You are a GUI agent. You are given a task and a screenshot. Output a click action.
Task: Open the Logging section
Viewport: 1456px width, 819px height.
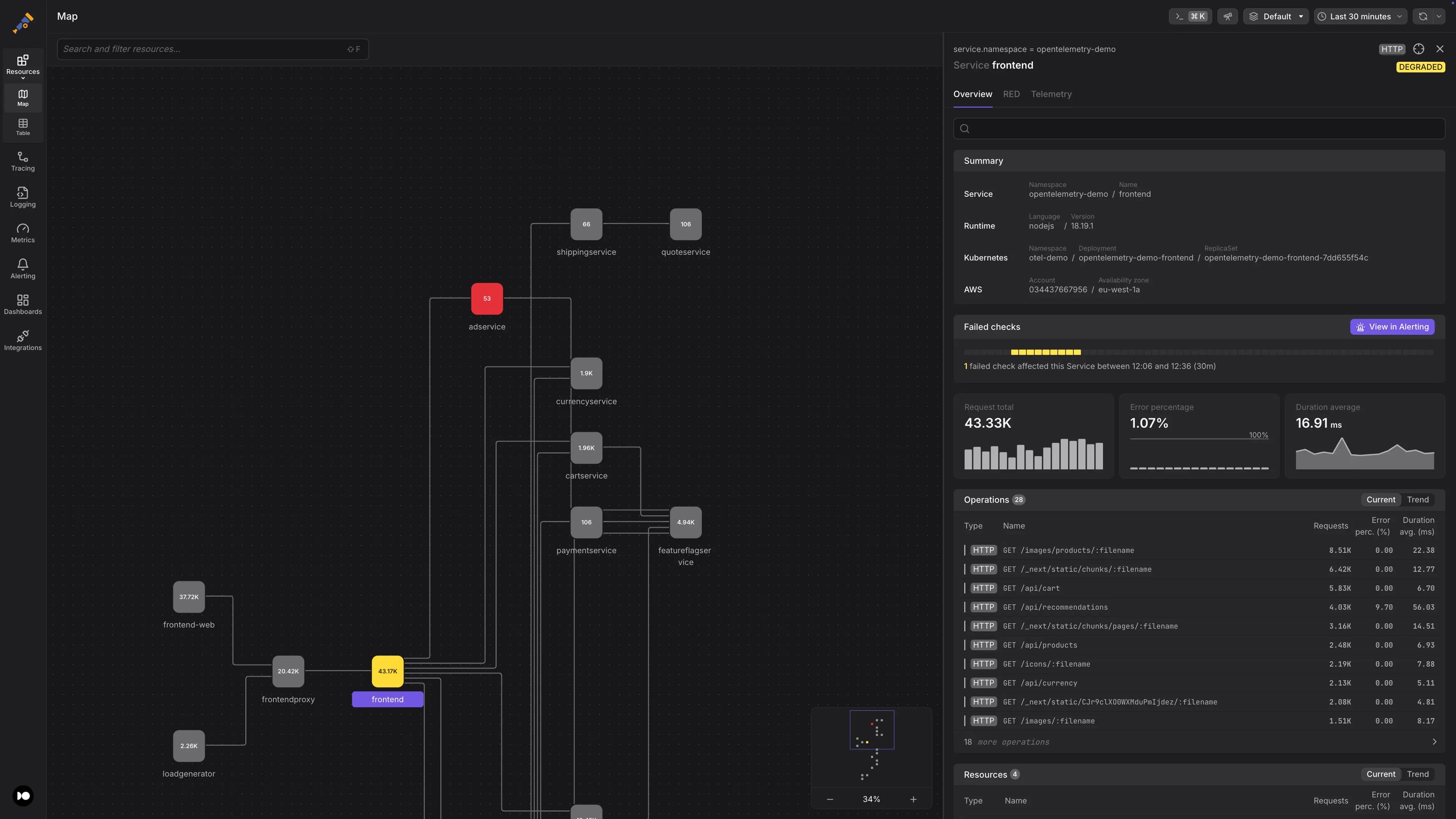pyautogui.click(x=23, y=197)
